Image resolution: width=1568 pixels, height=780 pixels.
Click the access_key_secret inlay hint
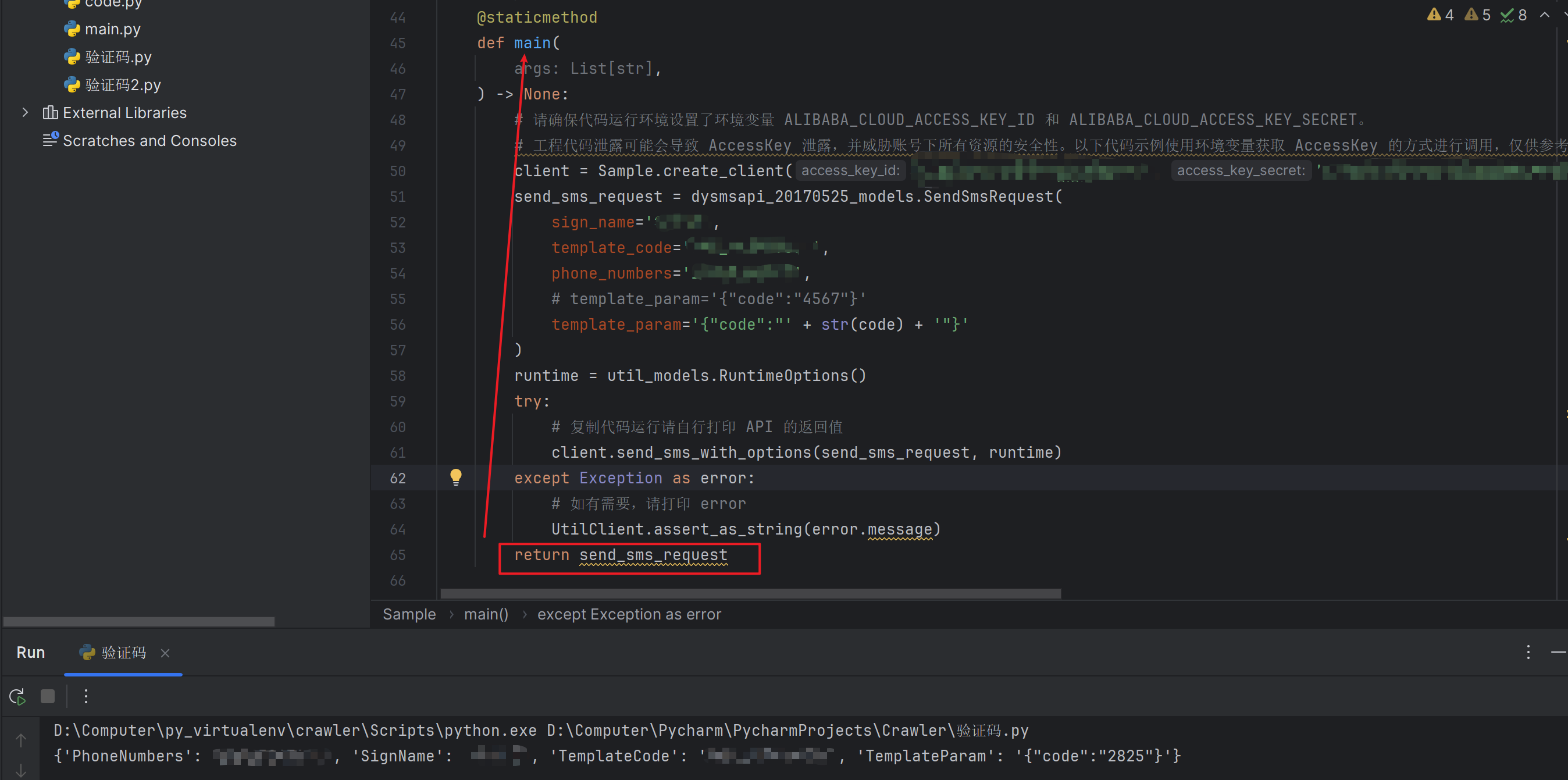pos(1241,170)
